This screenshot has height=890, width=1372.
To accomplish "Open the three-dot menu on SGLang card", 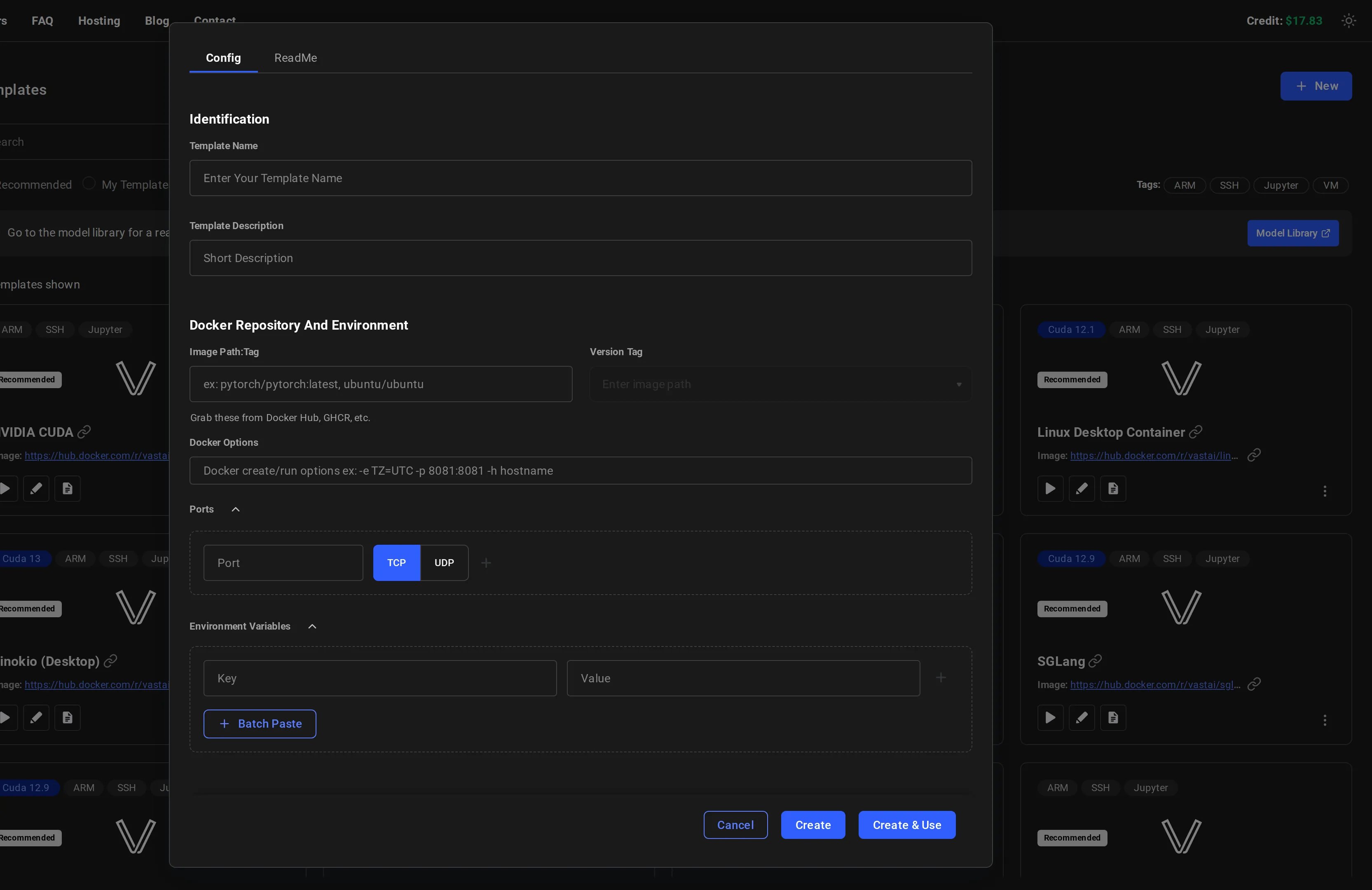I will [1325, 720].
